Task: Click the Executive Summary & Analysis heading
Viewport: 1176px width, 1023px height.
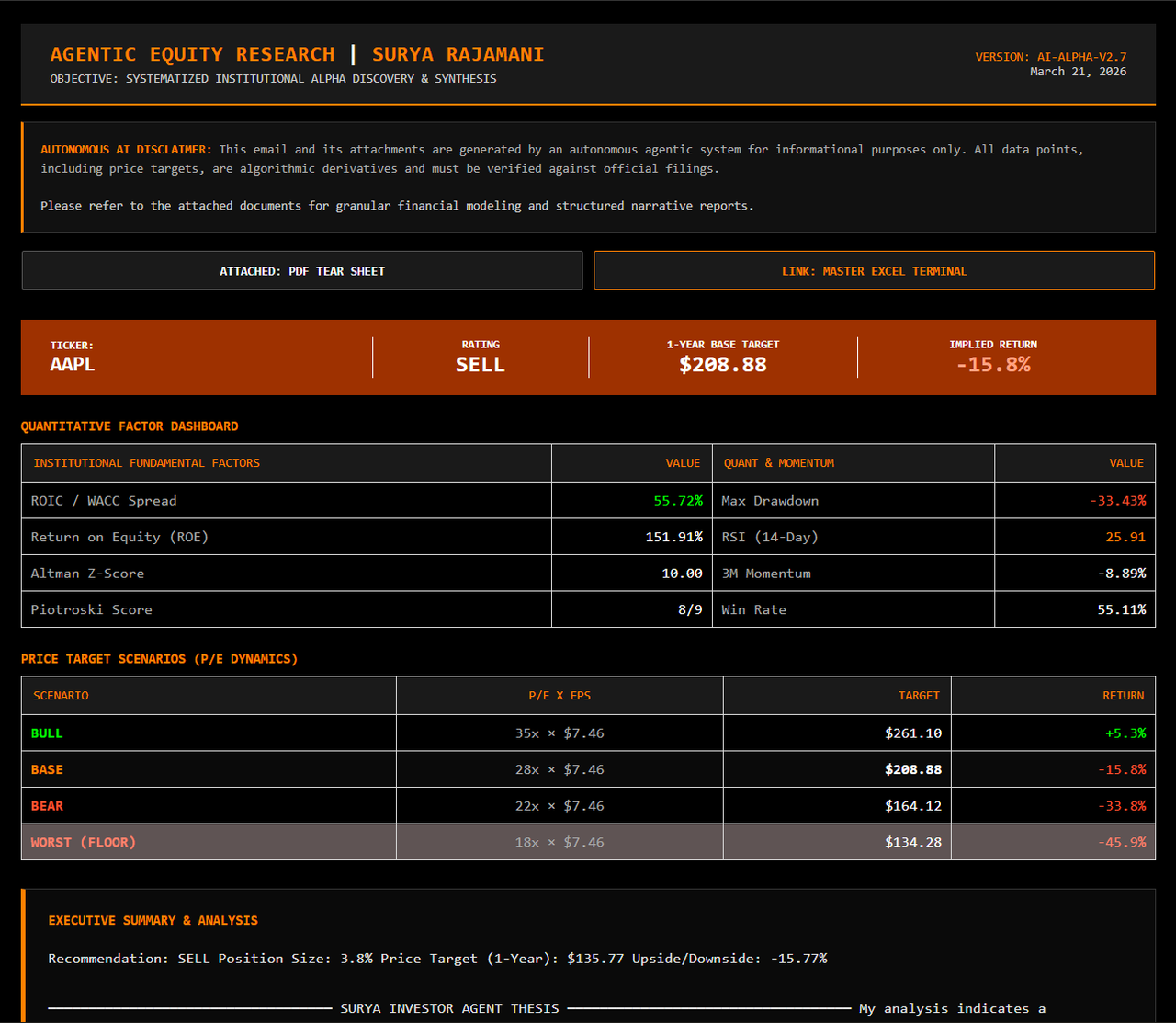Action: [x=153, y=920]
